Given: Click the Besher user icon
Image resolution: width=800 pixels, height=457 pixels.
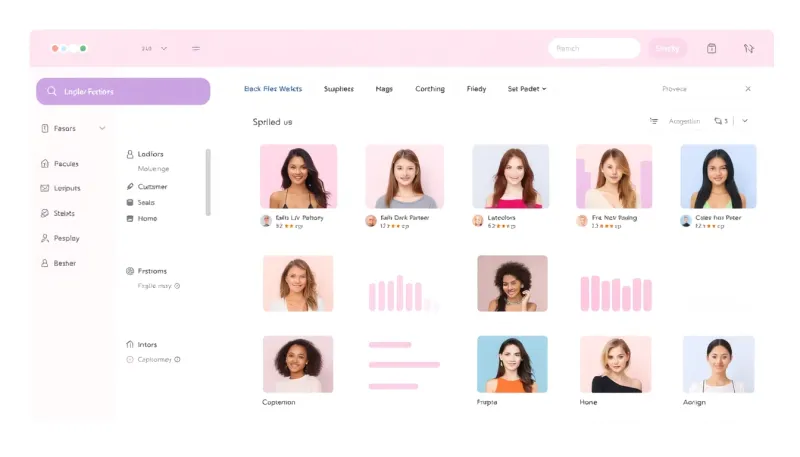Looking at the screenshot, I should pos(45,263).
